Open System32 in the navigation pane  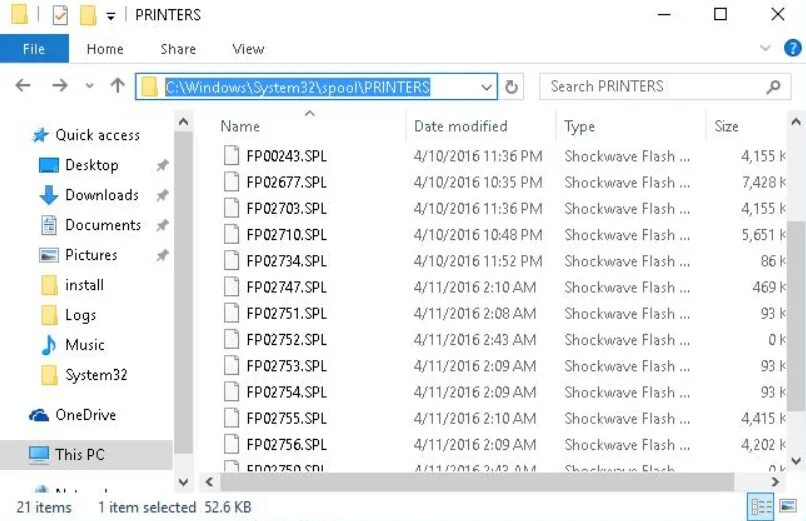point(96,375)
